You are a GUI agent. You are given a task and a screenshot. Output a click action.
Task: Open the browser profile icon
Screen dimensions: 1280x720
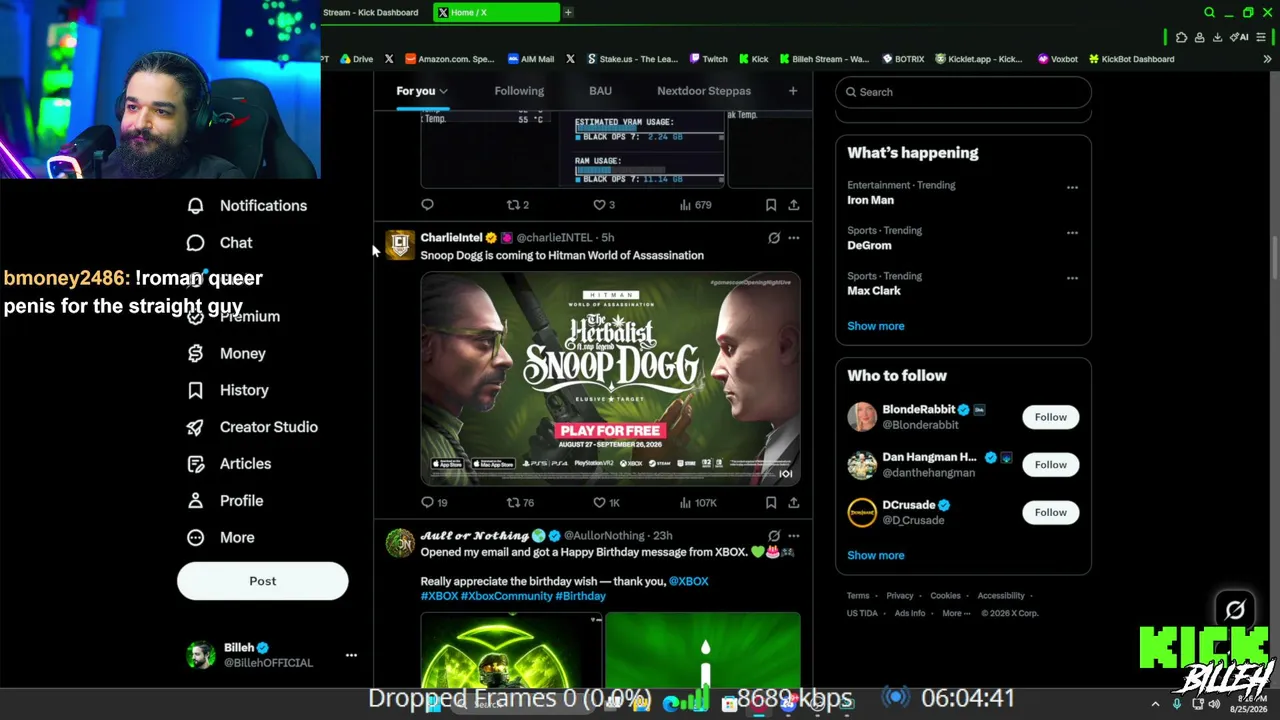[1199, 38]
